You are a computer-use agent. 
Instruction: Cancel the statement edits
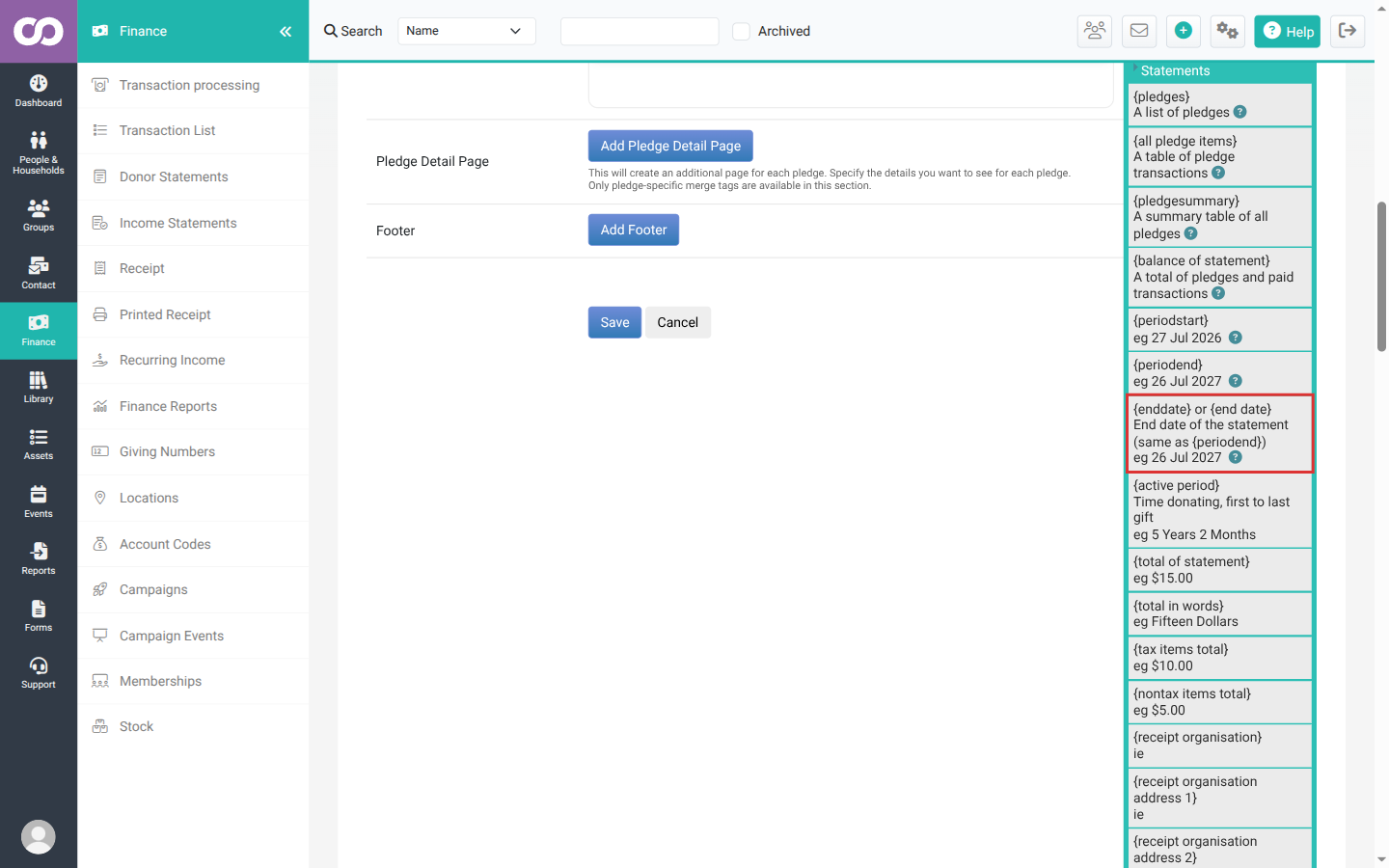[x=677, y=322]
